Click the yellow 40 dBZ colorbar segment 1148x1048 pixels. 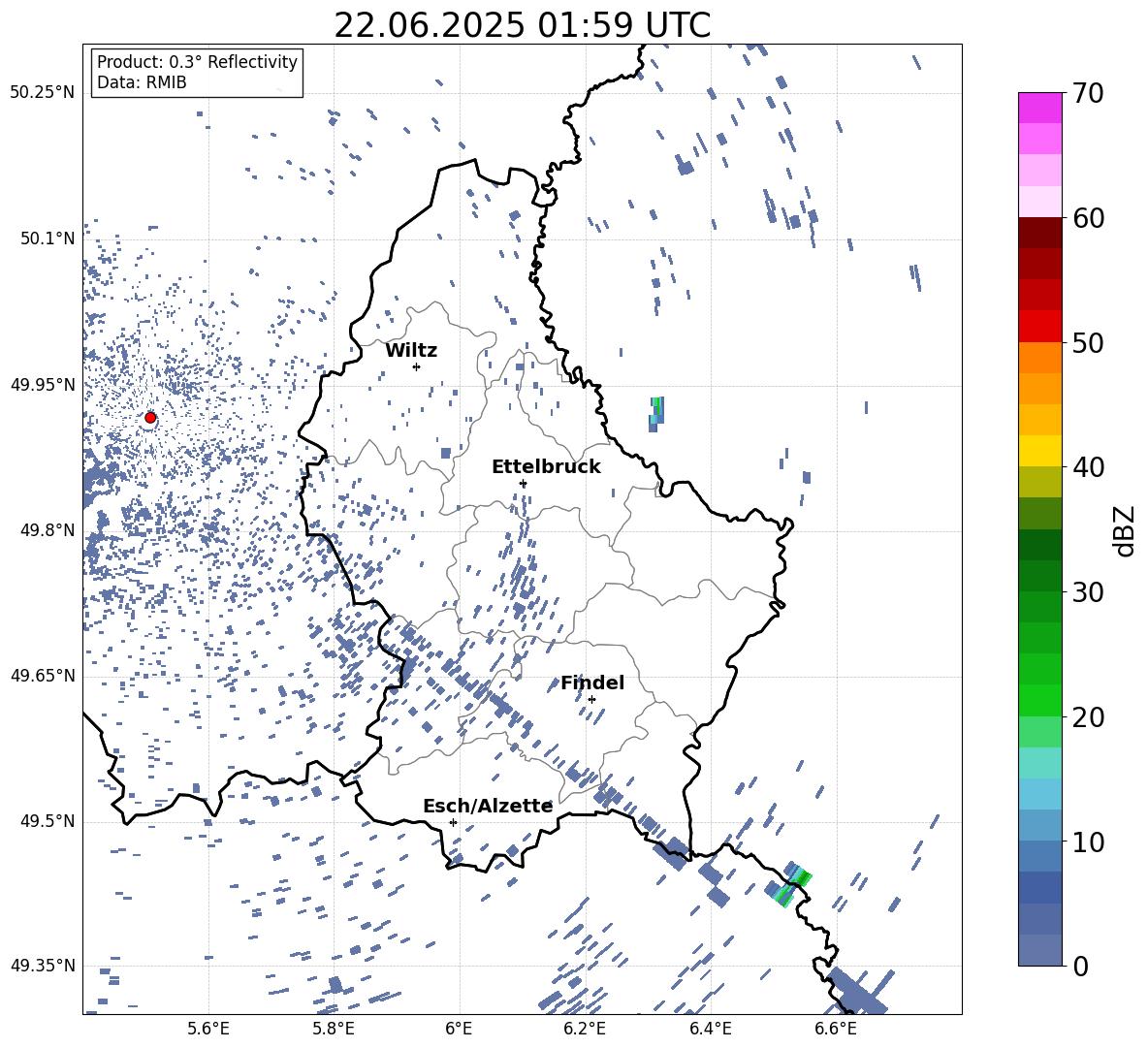click(1039, 451)
